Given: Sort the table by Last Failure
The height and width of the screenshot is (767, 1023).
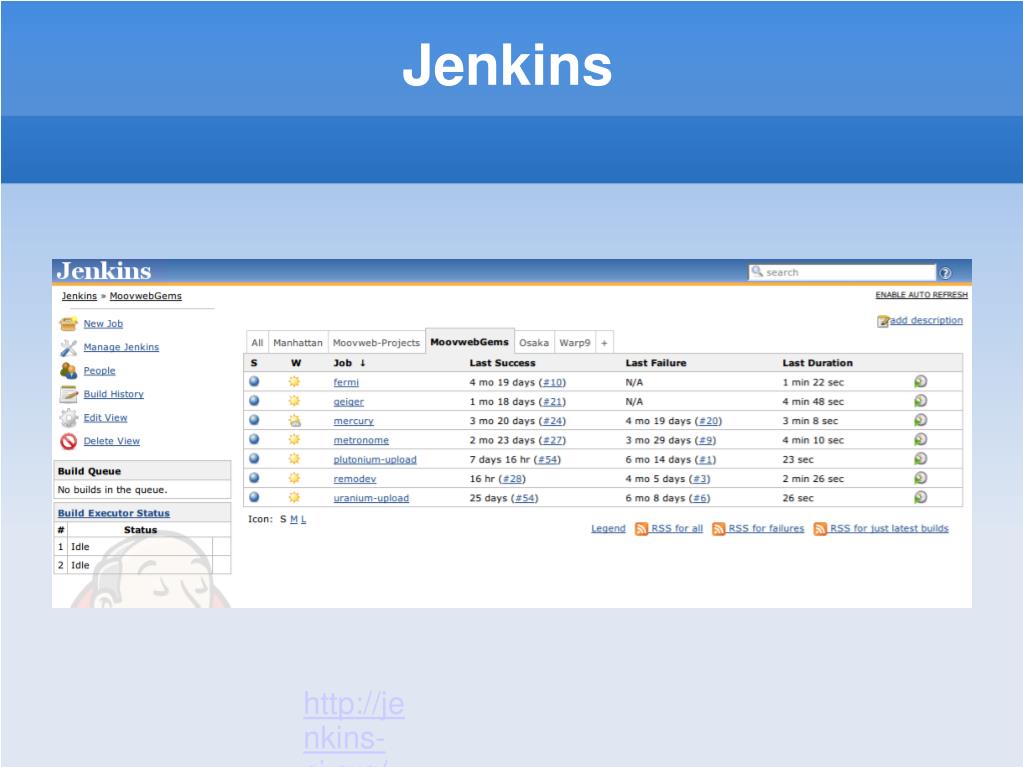Looking at the screenshot, I should [656, 363].
